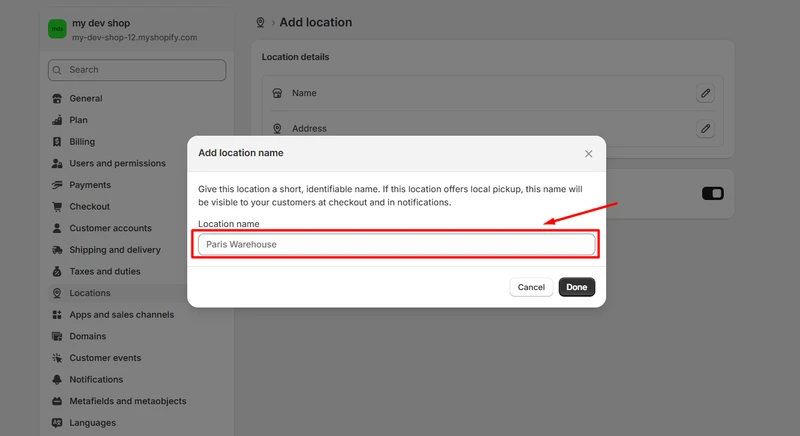The width and height of the screenshot is (800, 436).
Task: Click the magnifier icon in the search box
Action: click(x=57, y=70)
